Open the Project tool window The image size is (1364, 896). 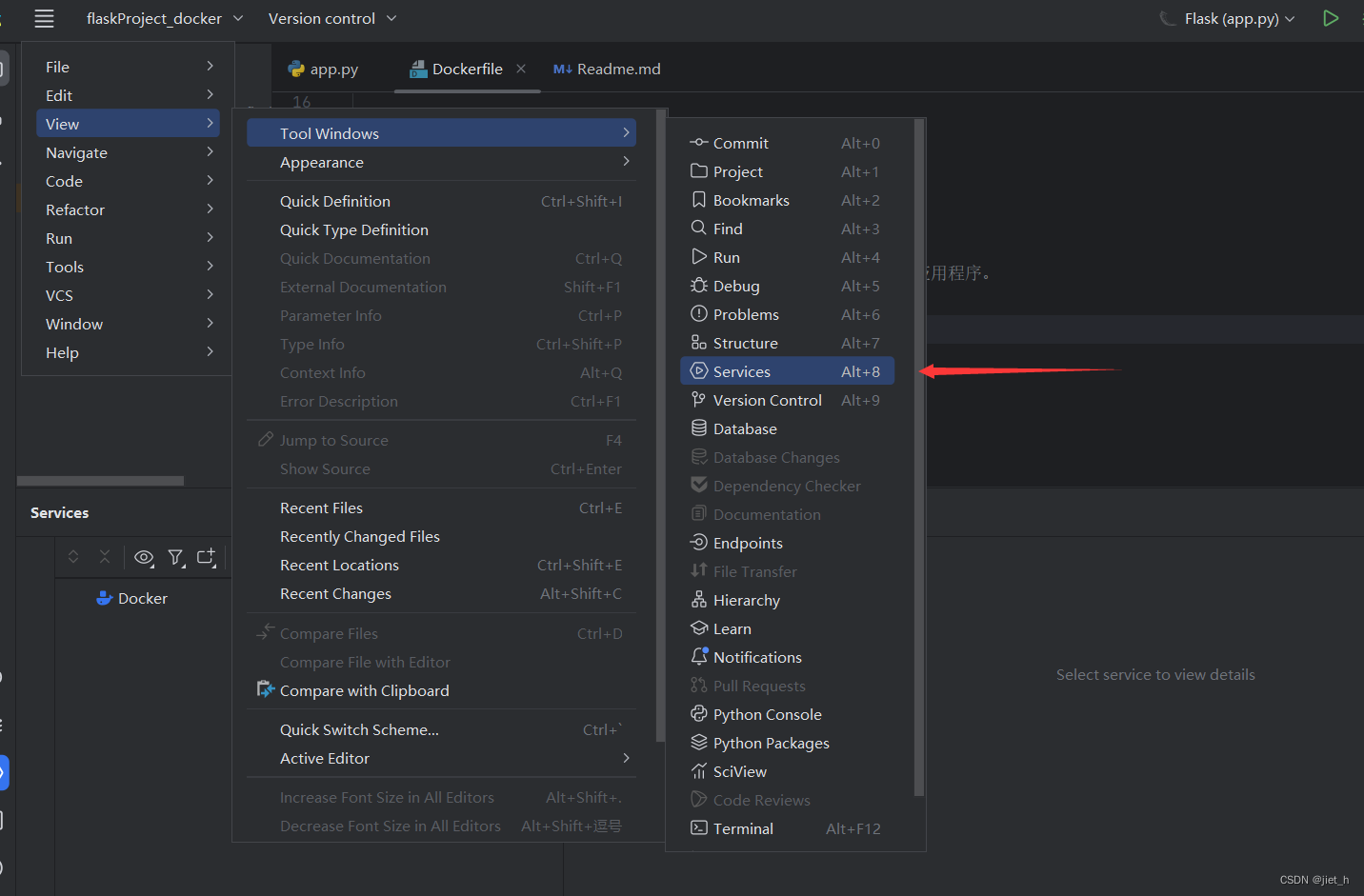787,171
